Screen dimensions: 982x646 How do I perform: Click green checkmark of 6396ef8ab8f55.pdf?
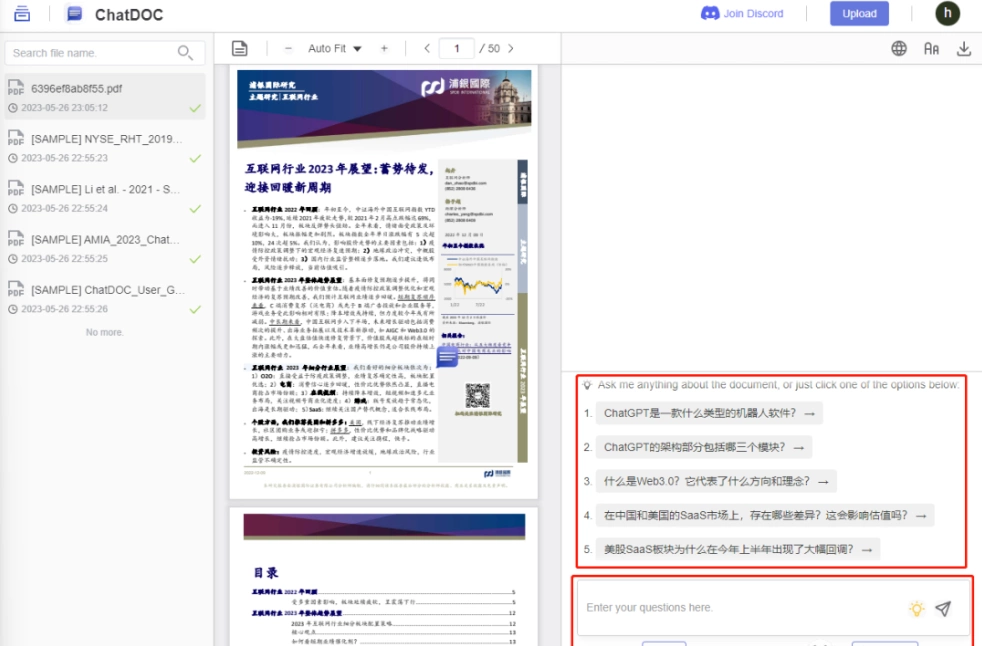coord(195,108)
